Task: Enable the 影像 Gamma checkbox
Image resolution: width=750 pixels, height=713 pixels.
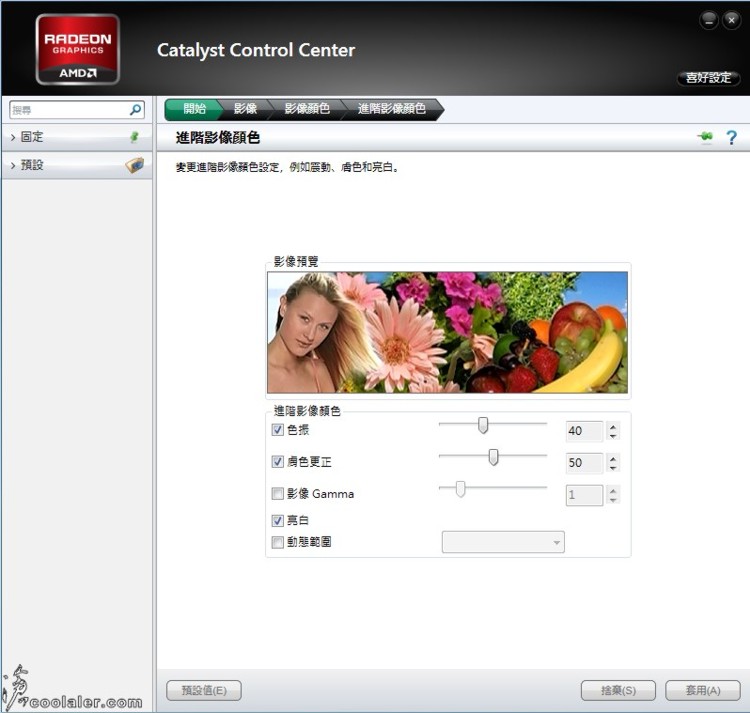Action: point(277,494)
